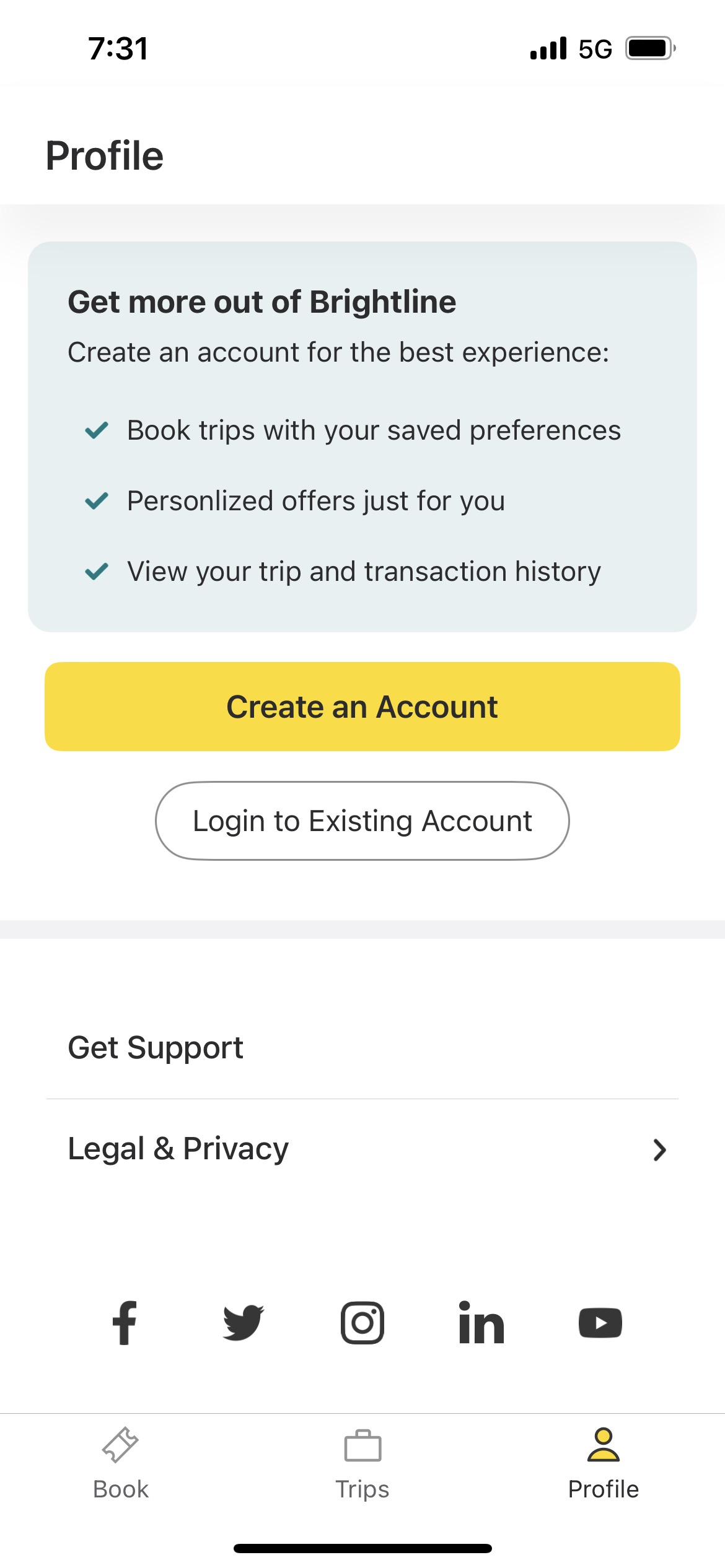
Task: Open Brightline's Facebook page icon
Action: click(x=125, y=1323)
